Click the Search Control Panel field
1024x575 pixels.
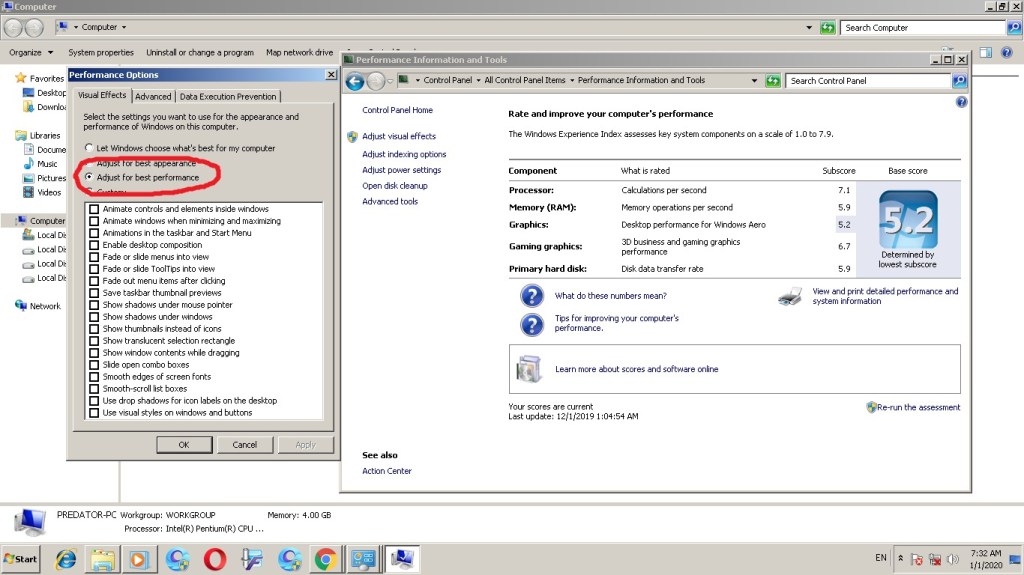click(x=868, y=81)
